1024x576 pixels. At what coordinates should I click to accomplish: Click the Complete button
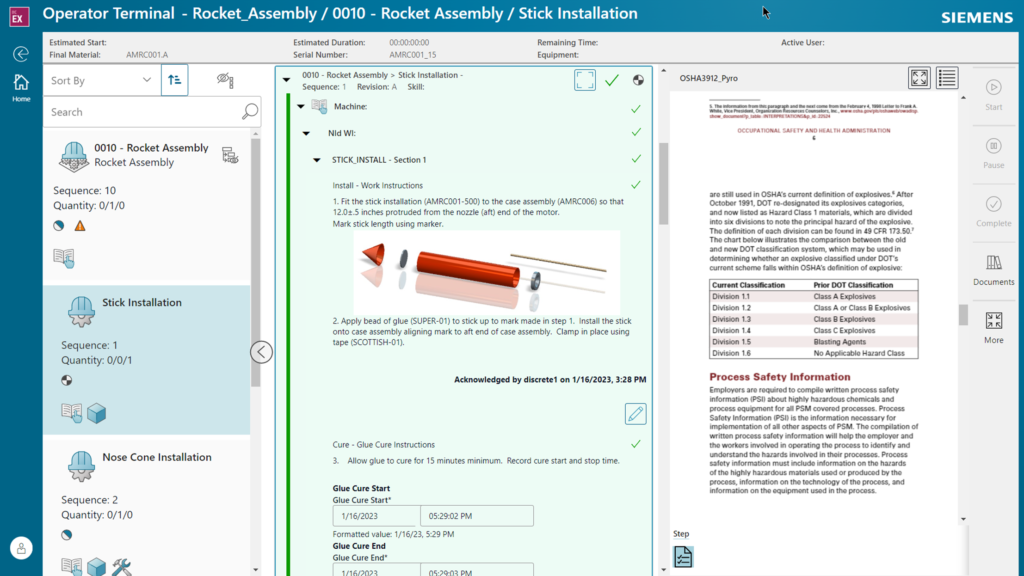pos(993,211)
